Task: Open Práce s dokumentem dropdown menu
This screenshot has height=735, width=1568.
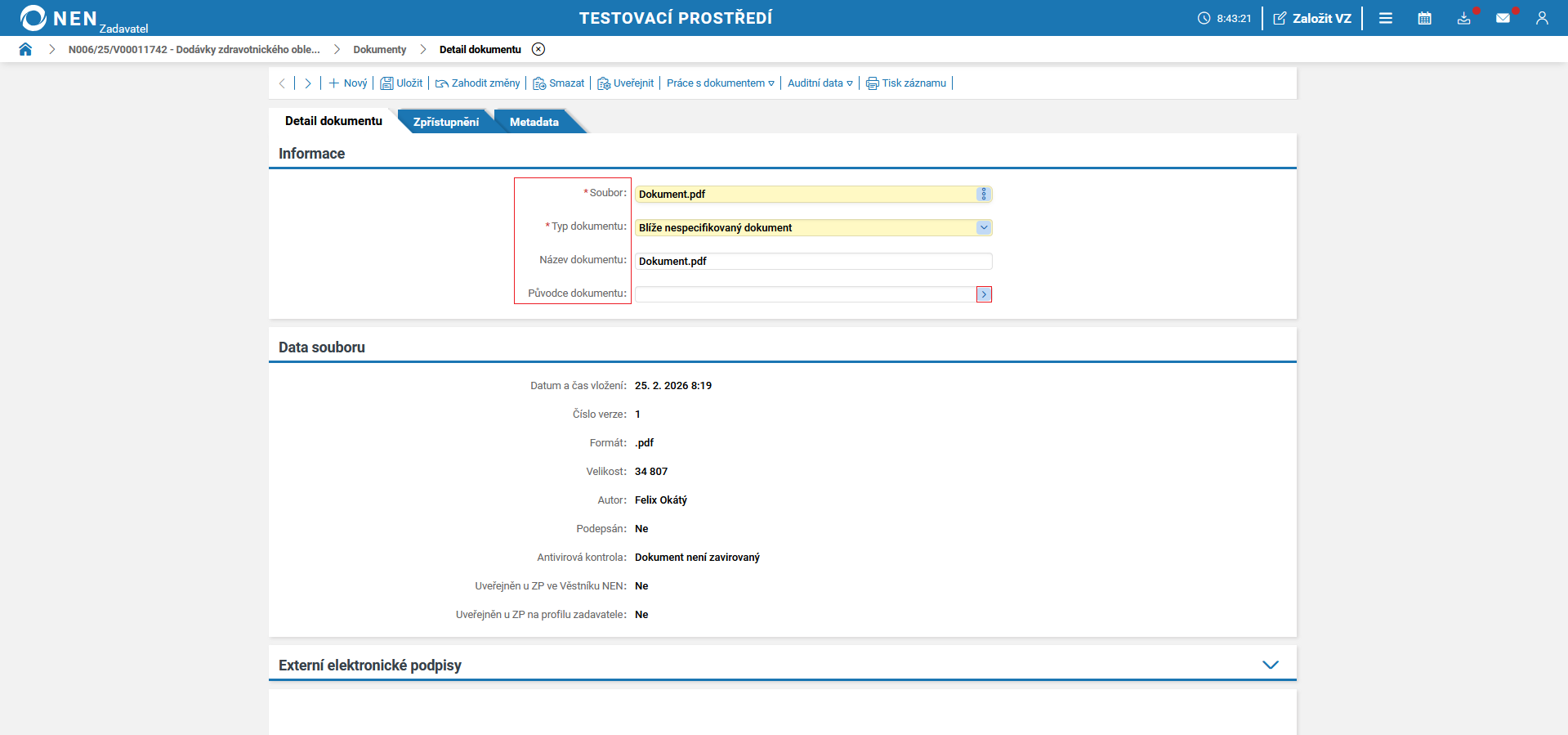Action: (x=721, y=83)
